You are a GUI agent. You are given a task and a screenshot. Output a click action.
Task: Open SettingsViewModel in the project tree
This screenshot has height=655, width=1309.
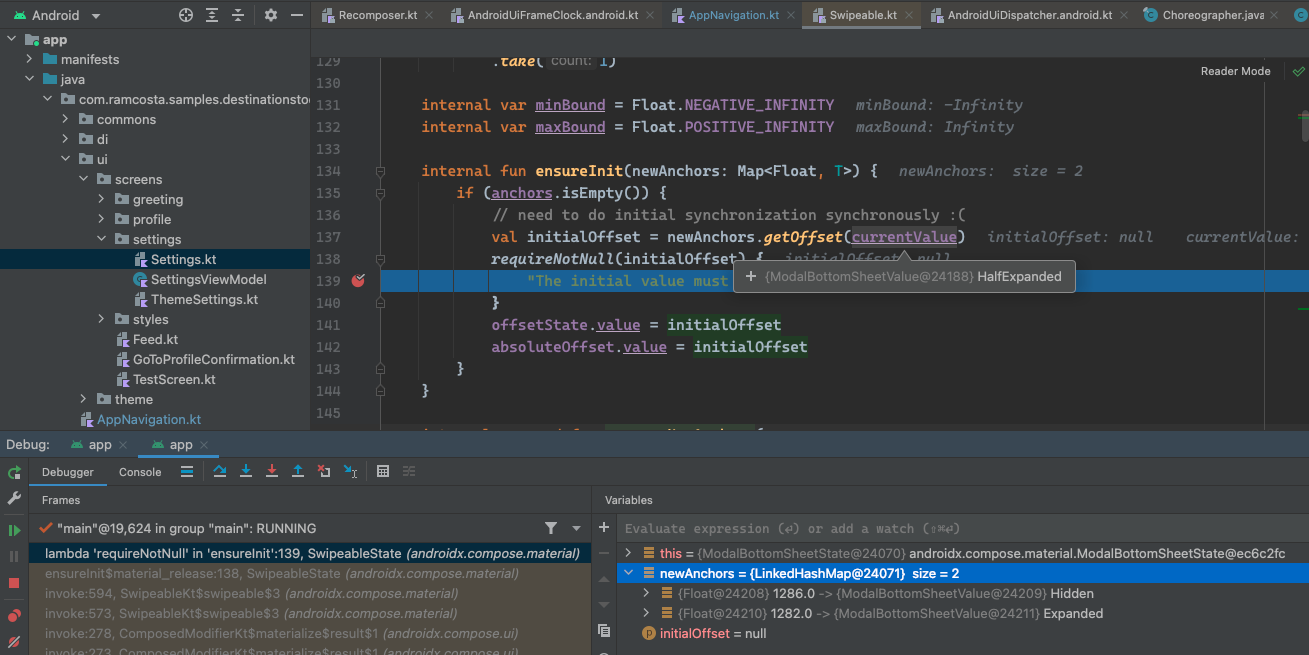[x=208, y=279]
